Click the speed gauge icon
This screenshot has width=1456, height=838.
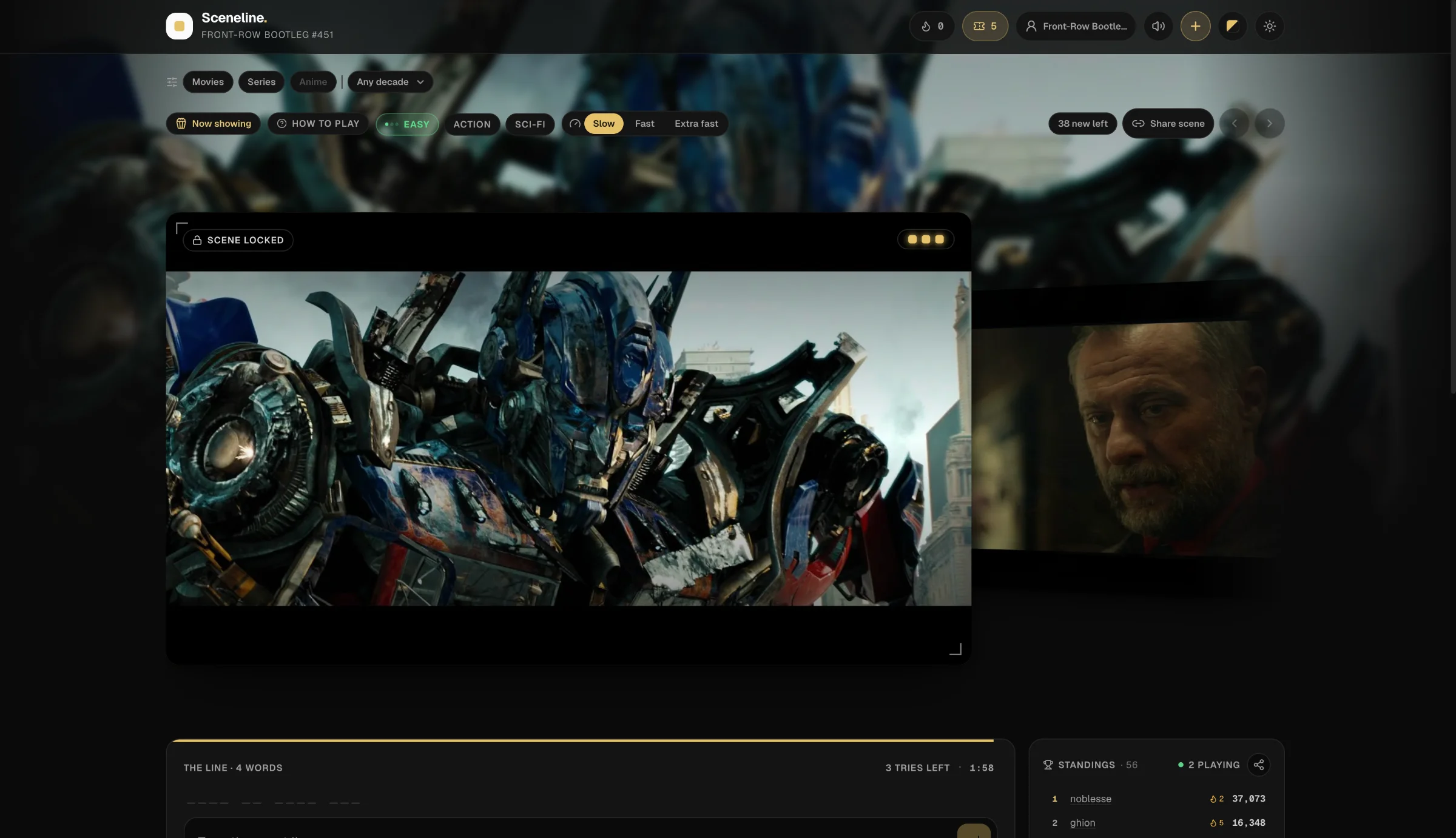tap(575, 124)
